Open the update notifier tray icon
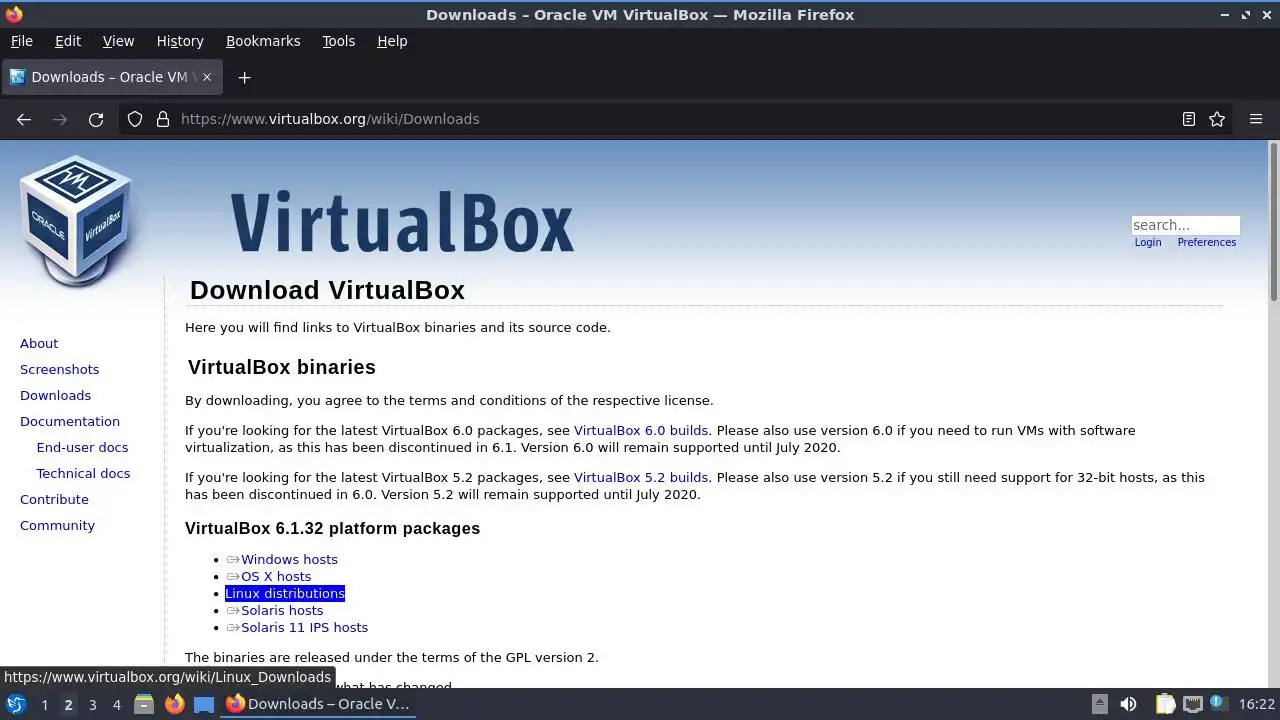 point(1219,704)
